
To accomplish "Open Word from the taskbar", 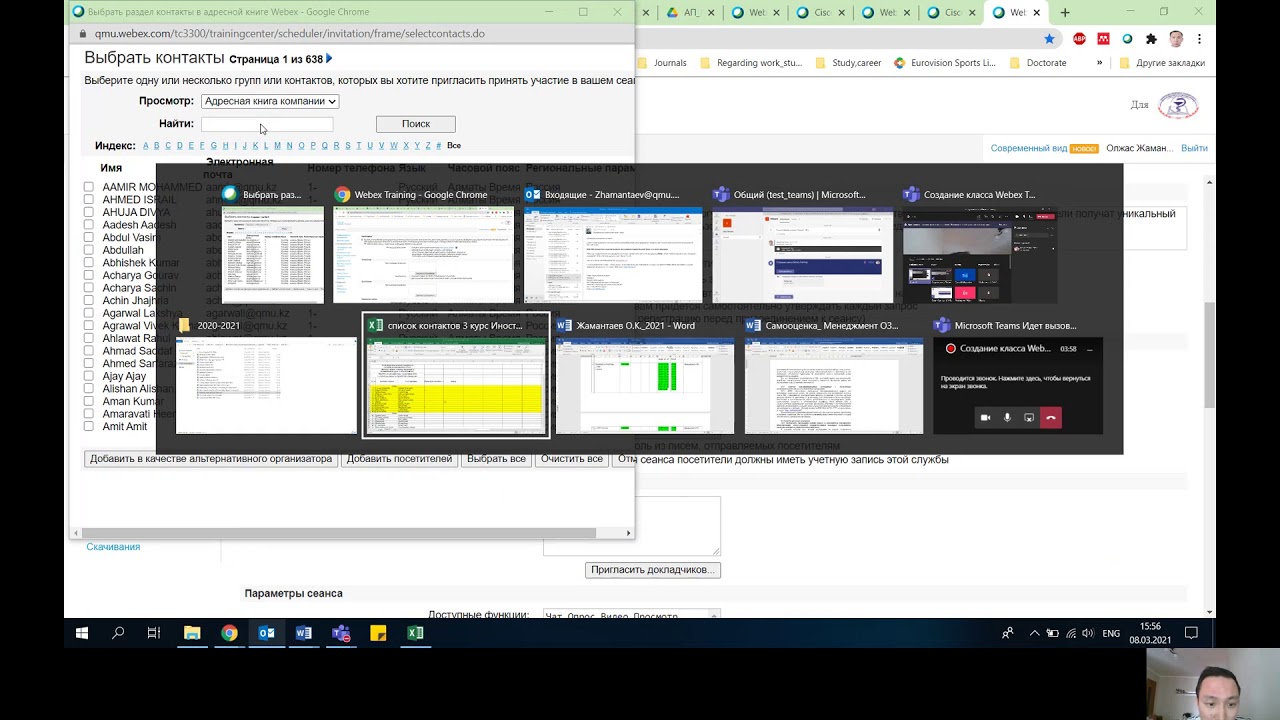I will tap(304, 633).
